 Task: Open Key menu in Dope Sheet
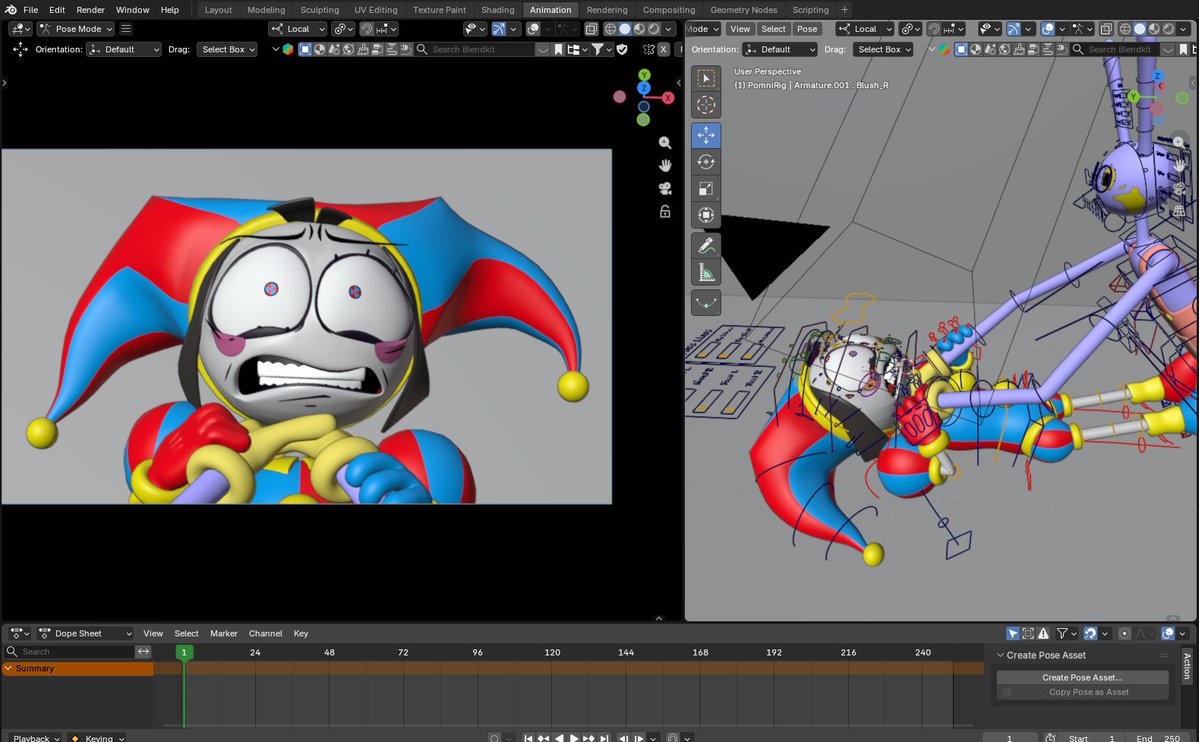click(x=301, y=633)
